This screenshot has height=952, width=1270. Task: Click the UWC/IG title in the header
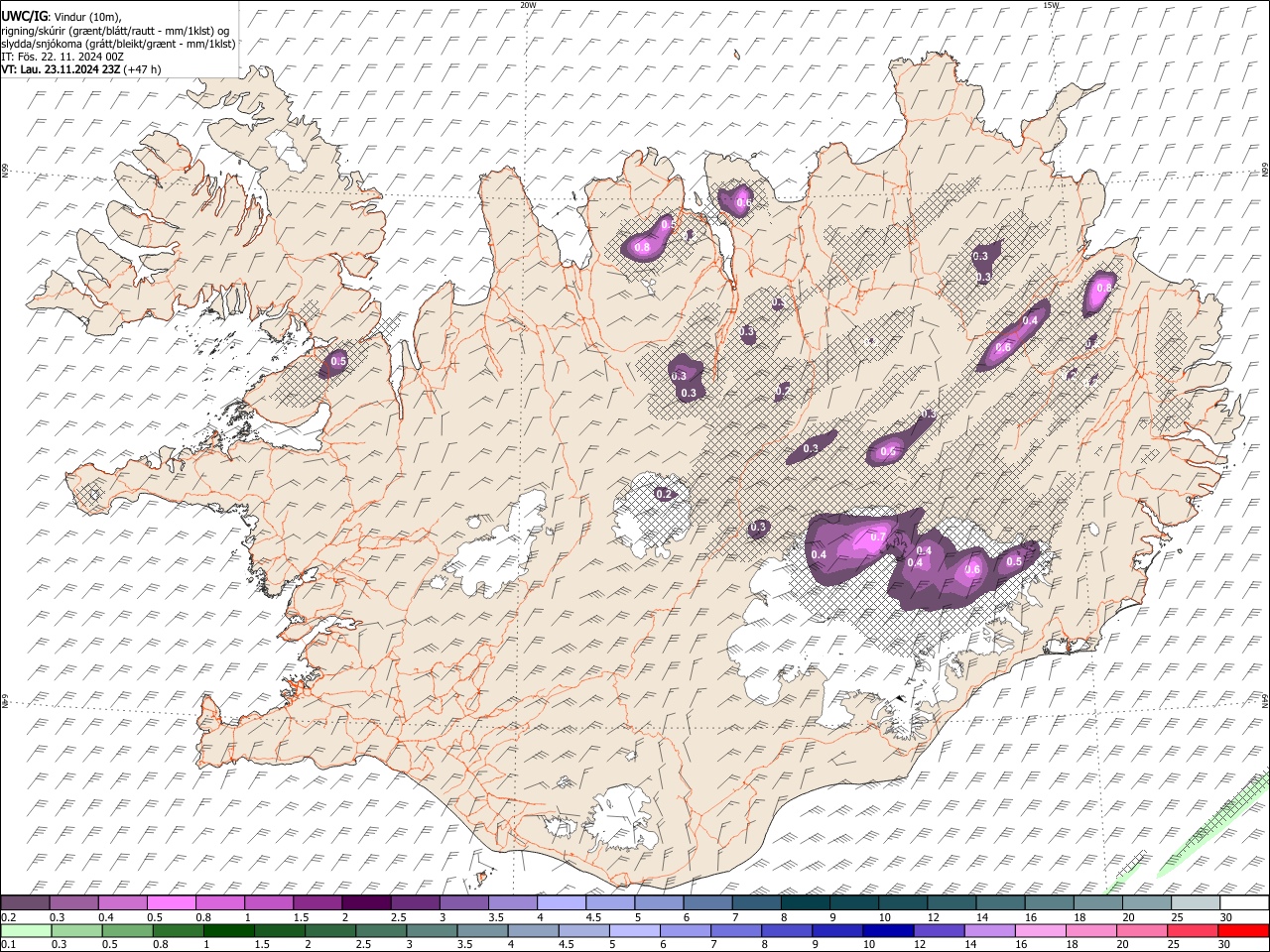24,16
